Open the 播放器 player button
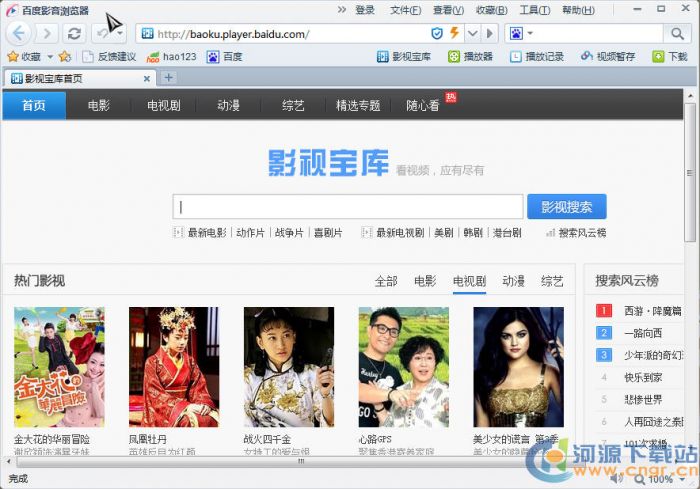700x489 pixels. 471,57
